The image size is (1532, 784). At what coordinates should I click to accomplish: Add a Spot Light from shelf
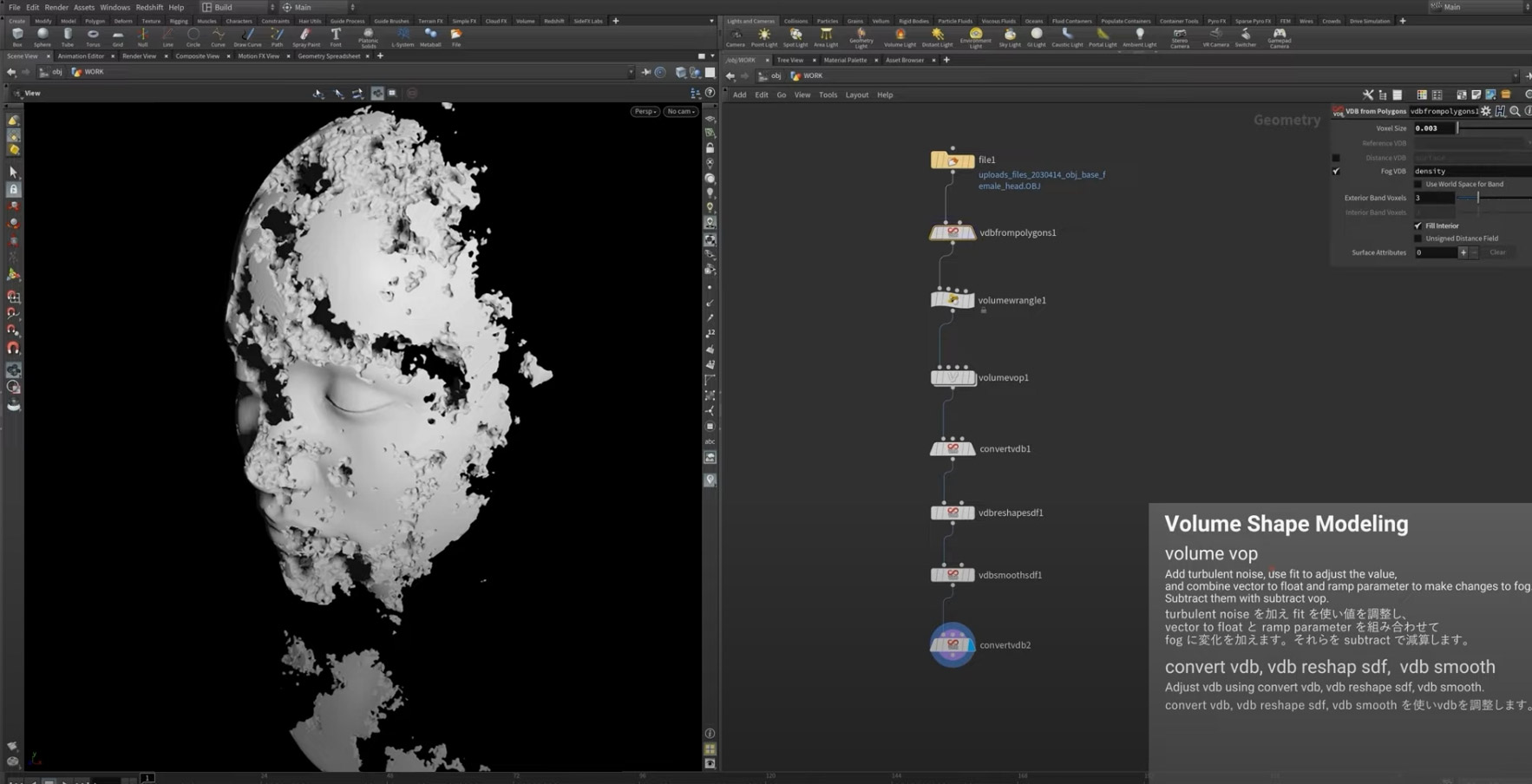click(795, 37)
